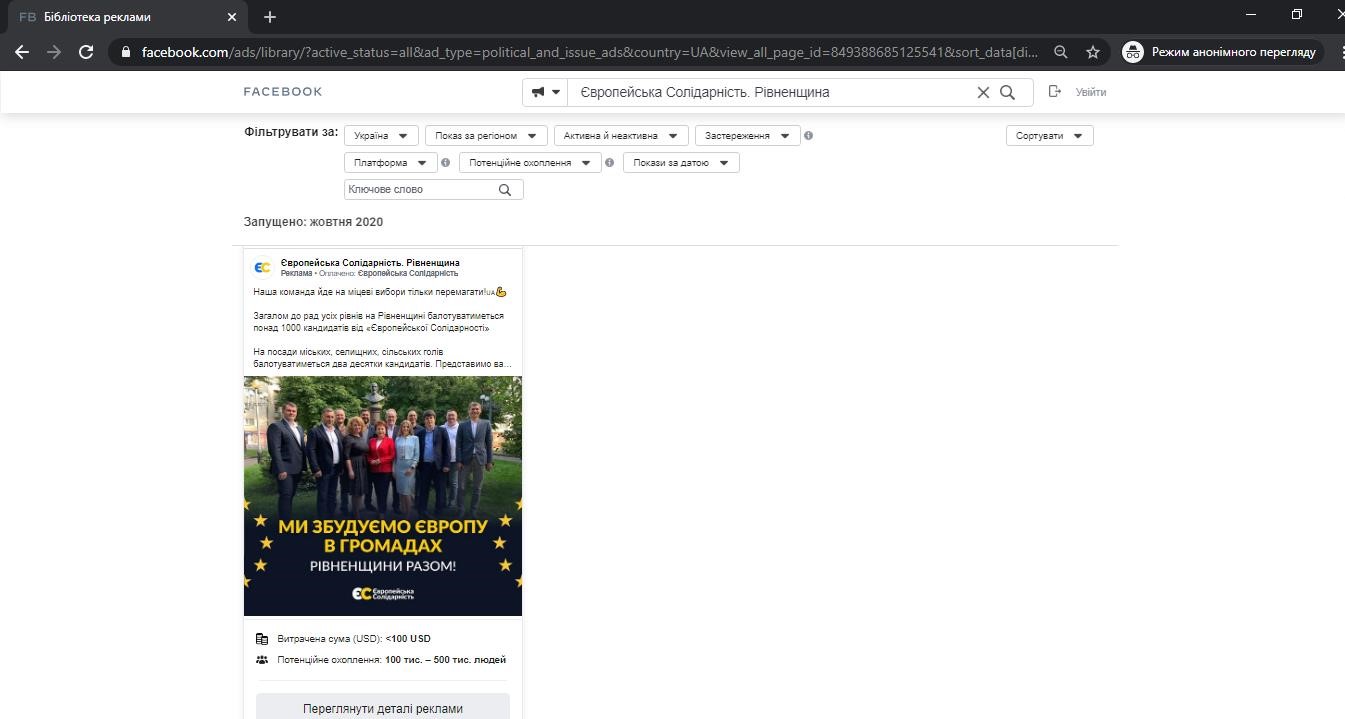
Task: Open a new browser tab
Action: click(x=270, y=17)
